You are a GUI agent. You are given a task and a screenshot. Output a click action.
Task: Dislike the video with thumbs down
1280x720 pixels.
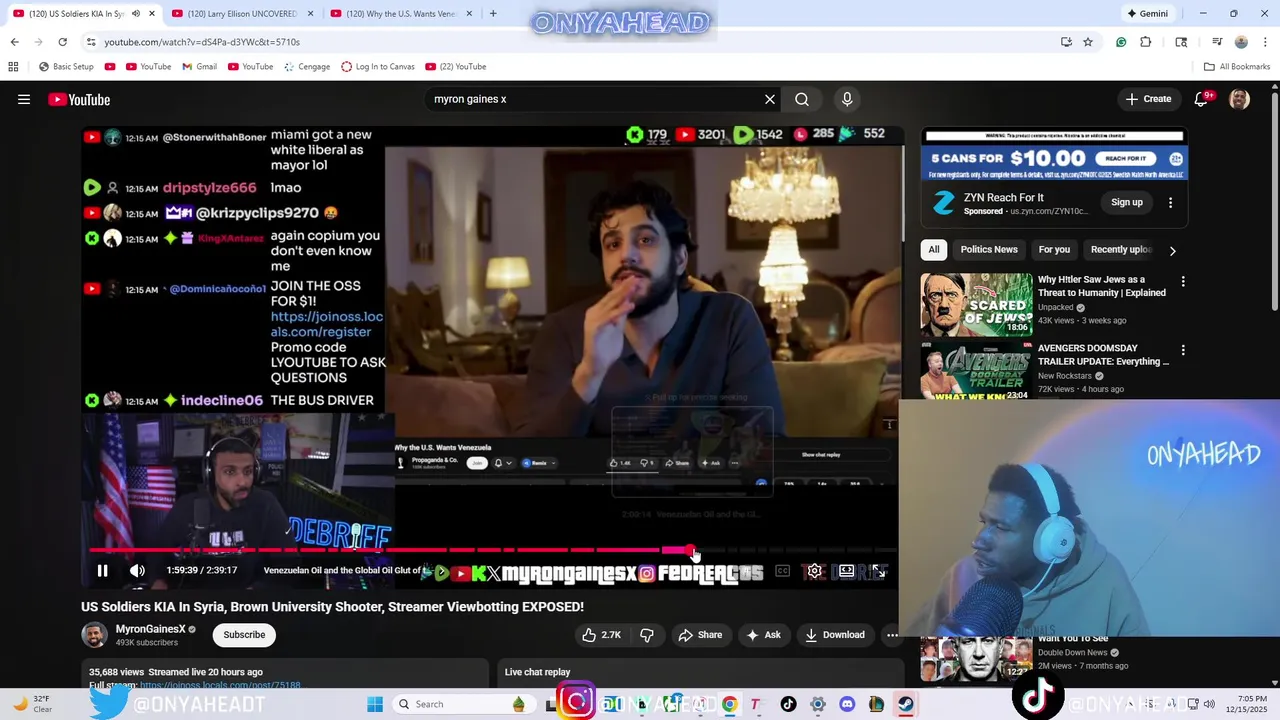coord(647,635)
